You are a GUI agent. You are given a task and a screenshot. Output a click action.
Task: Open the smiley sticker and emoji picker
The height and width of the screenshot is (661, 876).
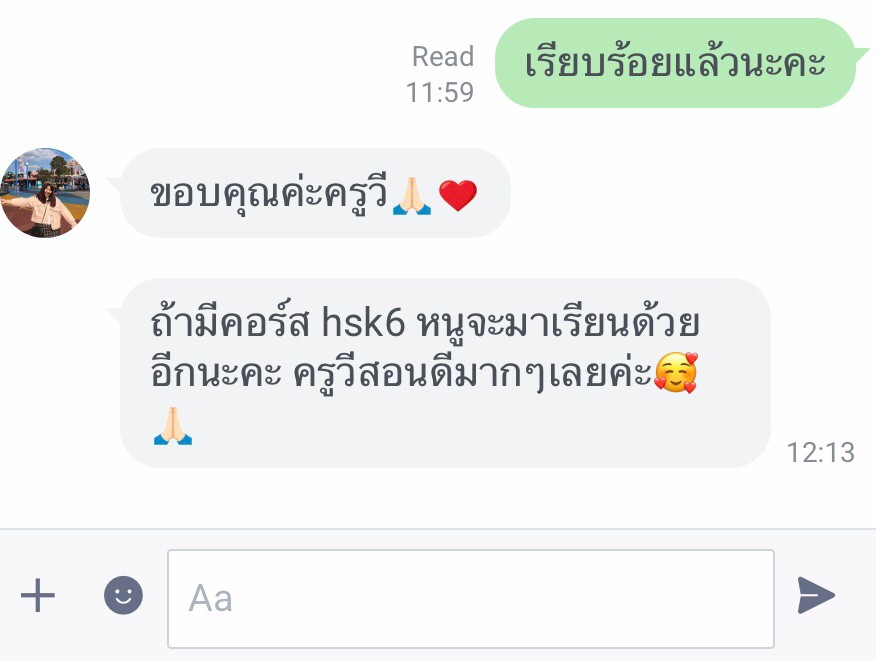pyautogui.click(x=123, y=595)
